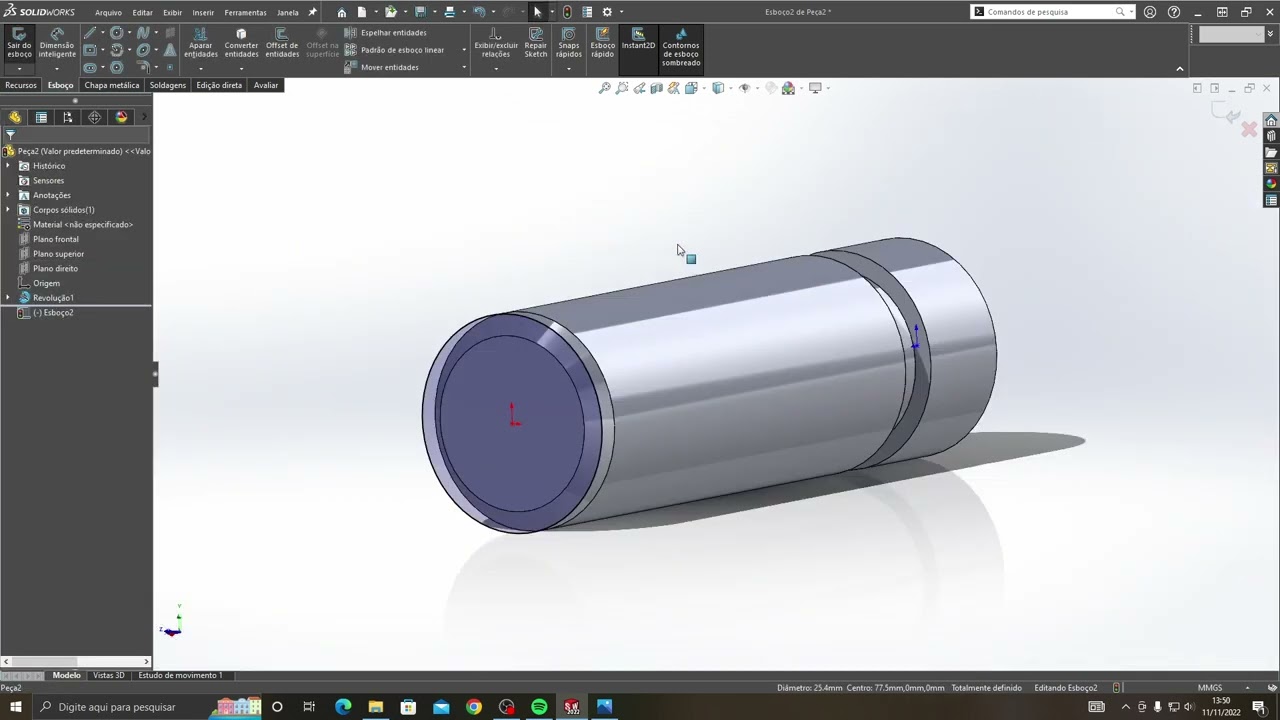
Task: Select the Corner Rectangle sketch tool
Action: [90, 50]
